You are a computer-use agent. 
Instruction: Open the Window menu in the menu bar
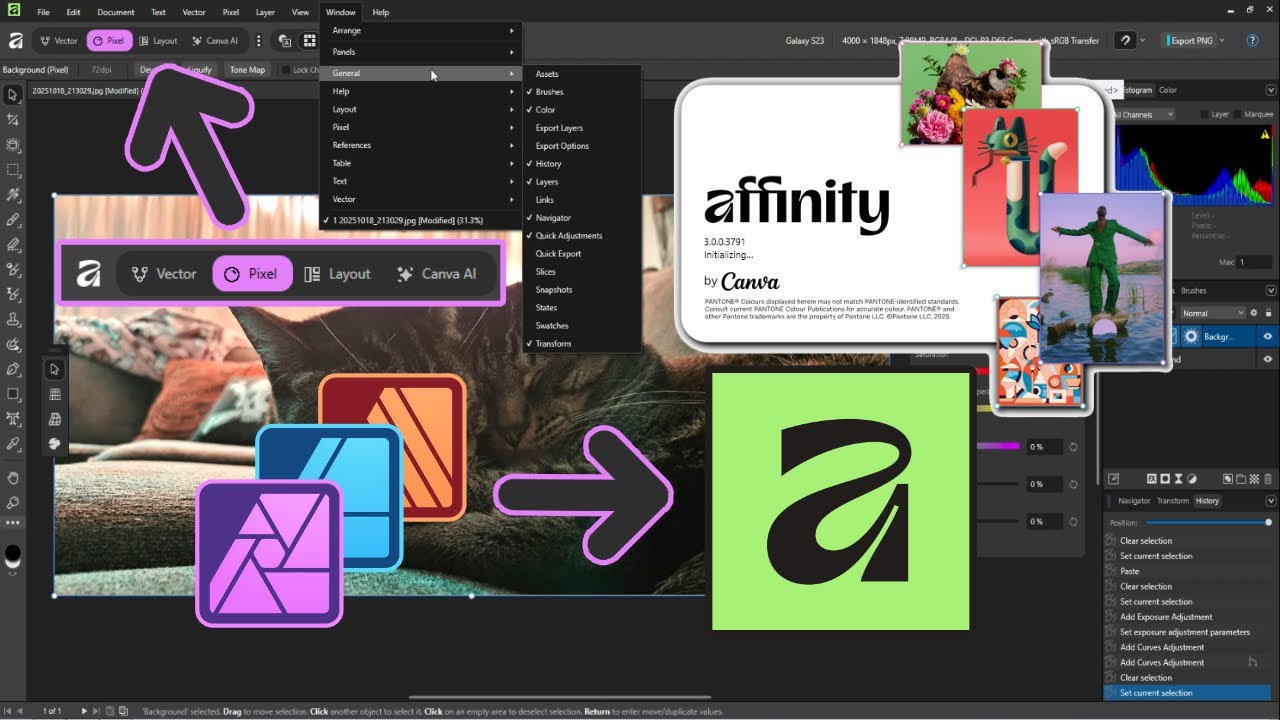point(341,12)
